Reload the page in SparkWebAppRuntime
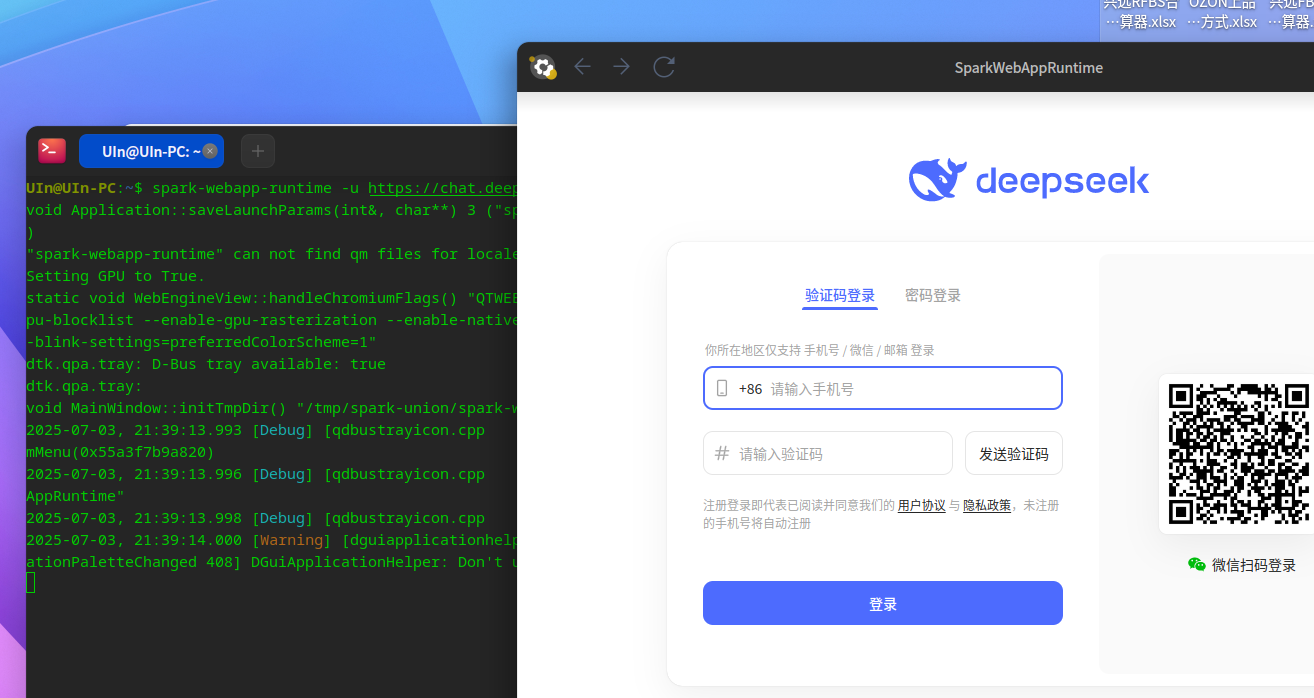 [x=664, y=67]
